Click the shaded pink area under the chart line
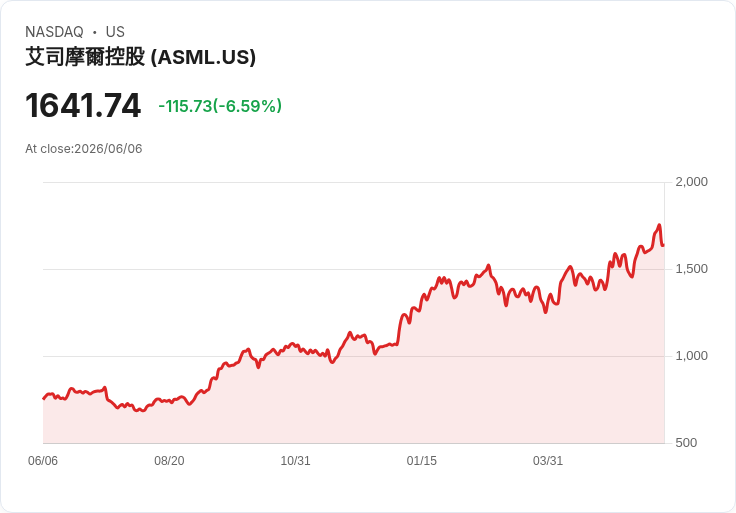Image resolution: width=736 pixels, height=513 pixels. (354, 404)
